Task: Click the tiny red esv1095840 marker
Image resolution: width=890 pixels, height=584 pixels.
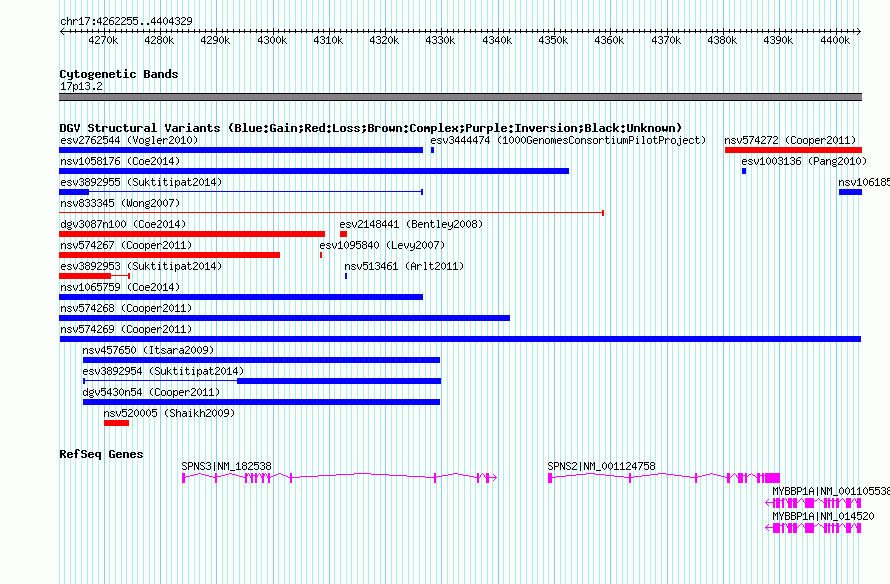Action: click(321, 255)
